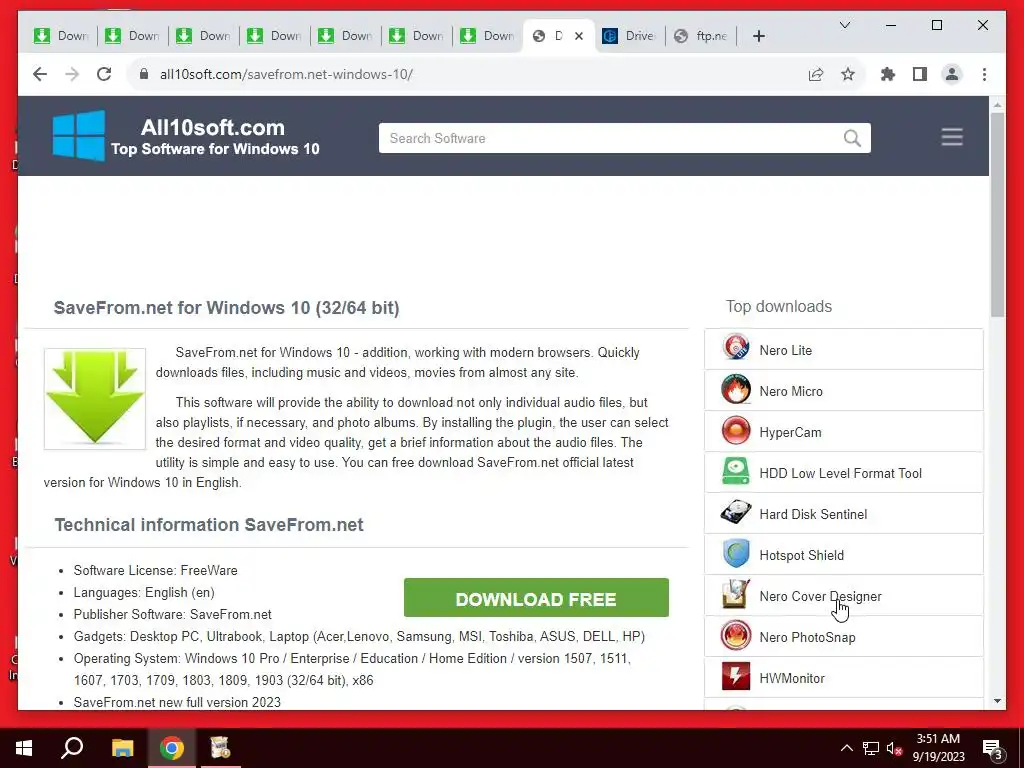
Task: Open Windows taskbar search
Action: (x=72, y=748)
